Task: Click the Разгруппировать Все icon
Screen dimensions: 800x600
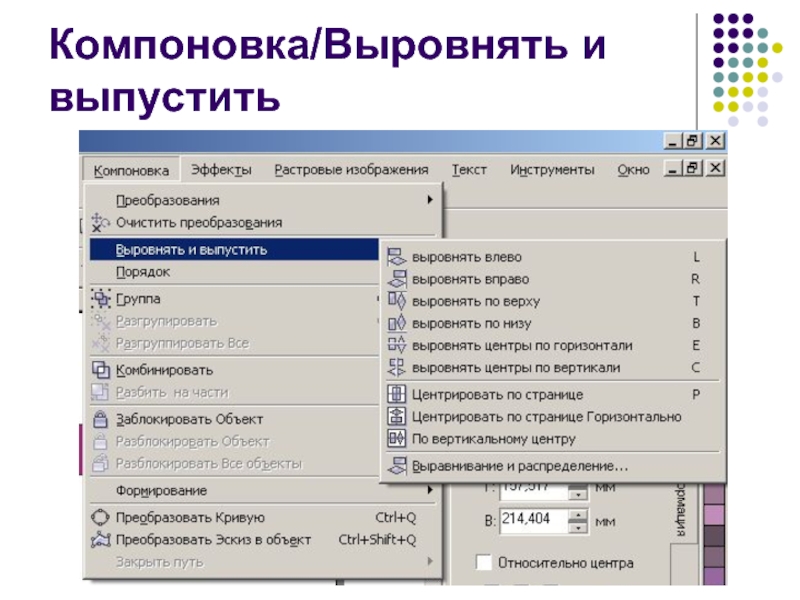Action: (x=101, y=343)
